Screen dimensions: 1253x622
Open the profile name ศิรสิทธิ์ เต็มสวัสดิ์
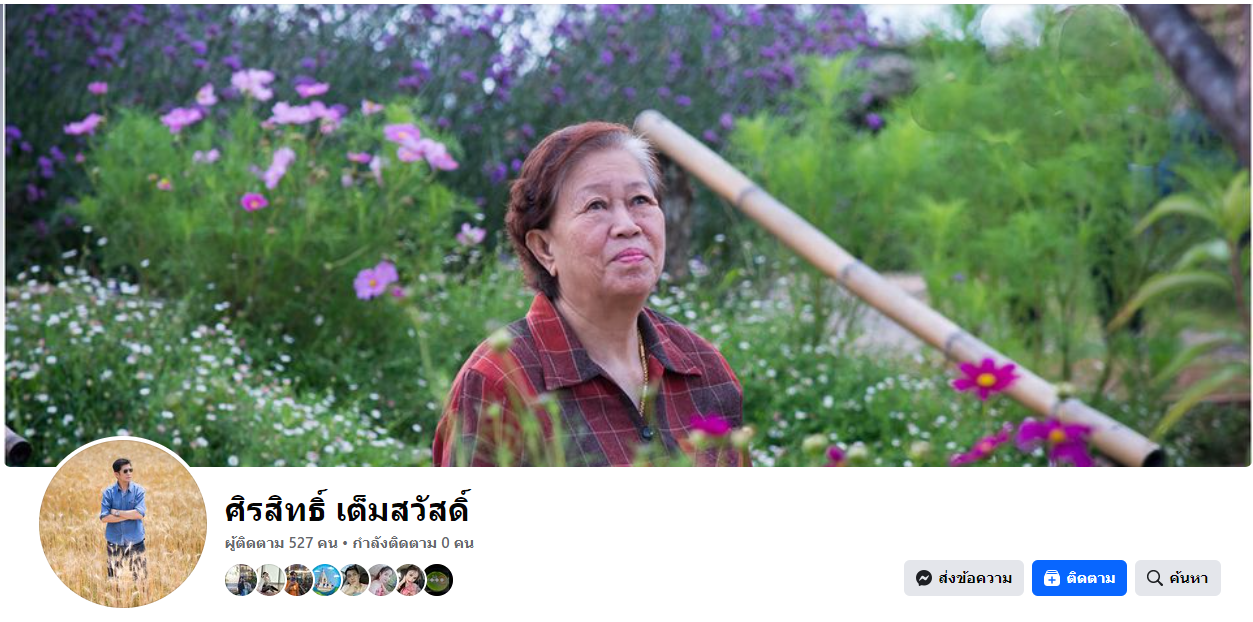click(x=347, y=508)
